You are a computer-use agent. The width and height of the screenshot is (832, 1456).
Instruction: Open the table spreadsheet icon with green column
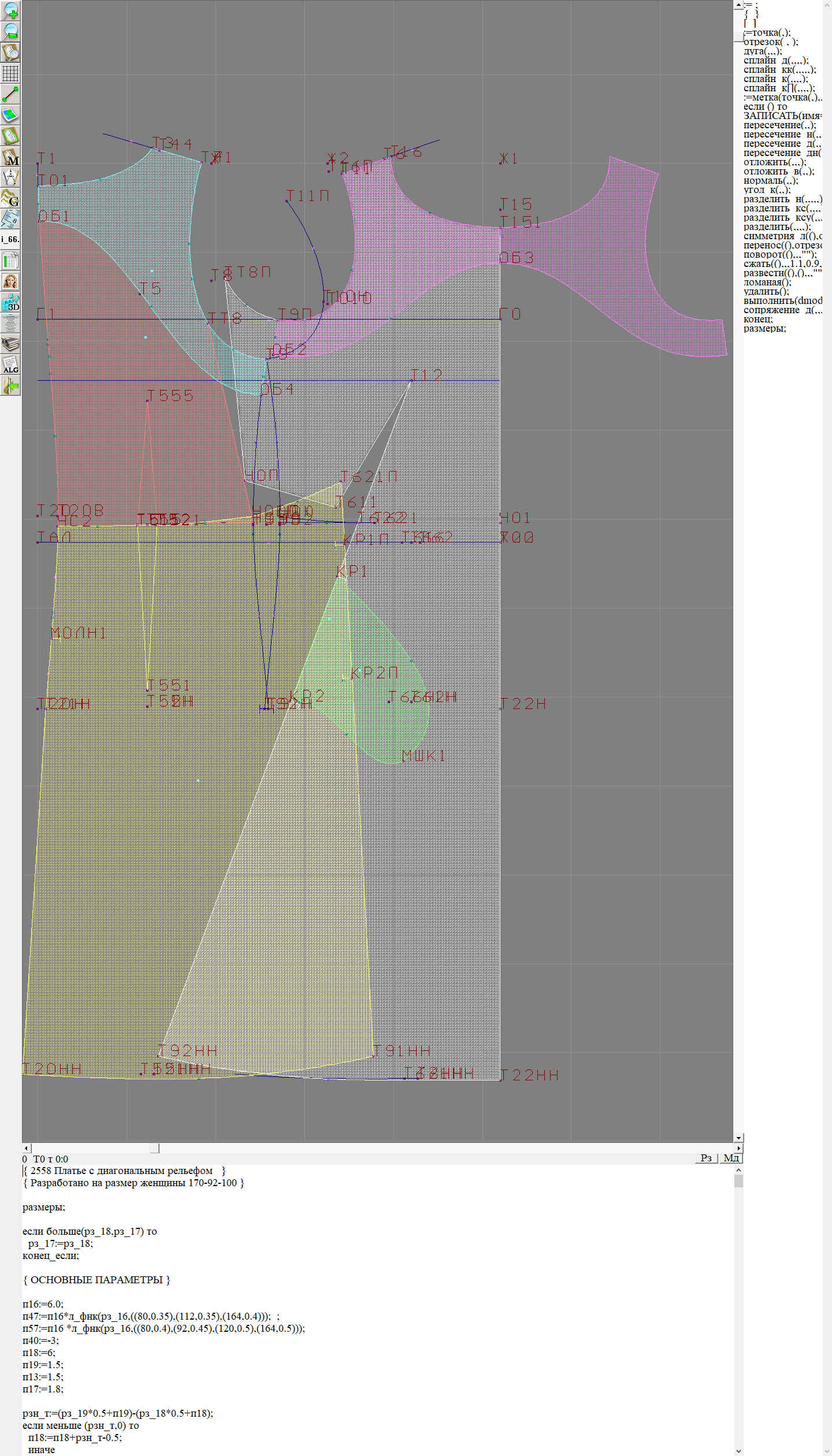[10, 261]
